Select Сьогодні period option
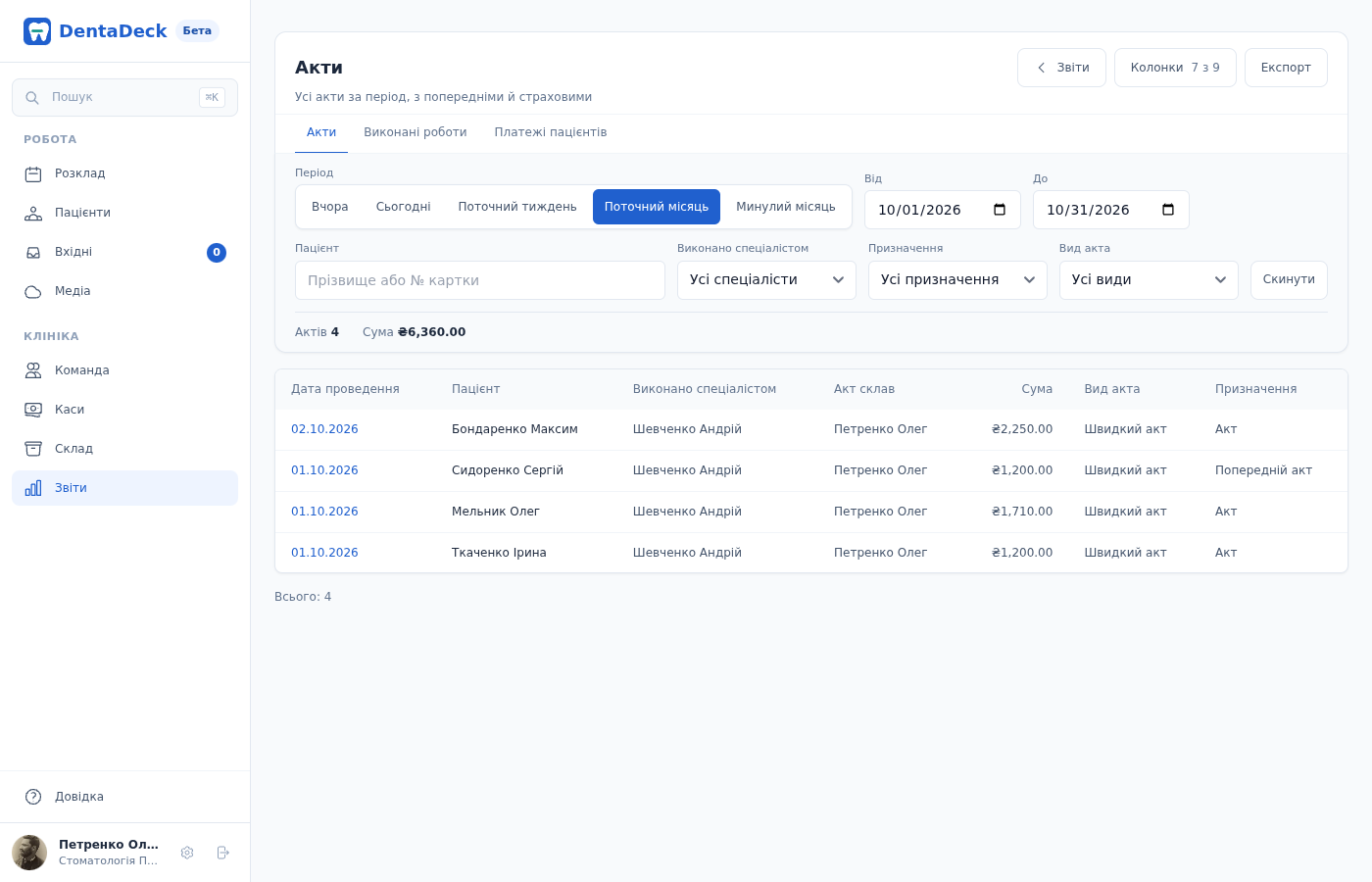This screenshot has width=1372, height=882. pyautogui.click(x=404, y=207)
